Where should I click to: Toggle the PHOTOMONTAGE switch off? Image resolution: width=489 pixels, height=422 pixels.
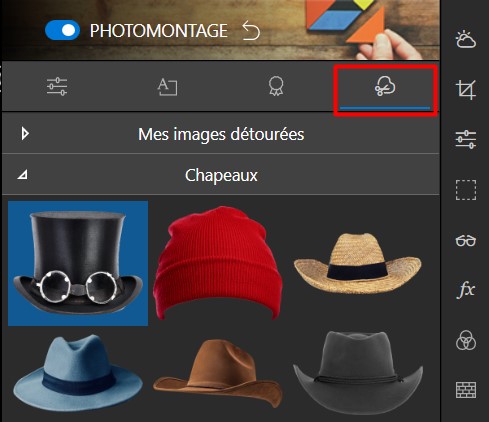tap(62, 30)
